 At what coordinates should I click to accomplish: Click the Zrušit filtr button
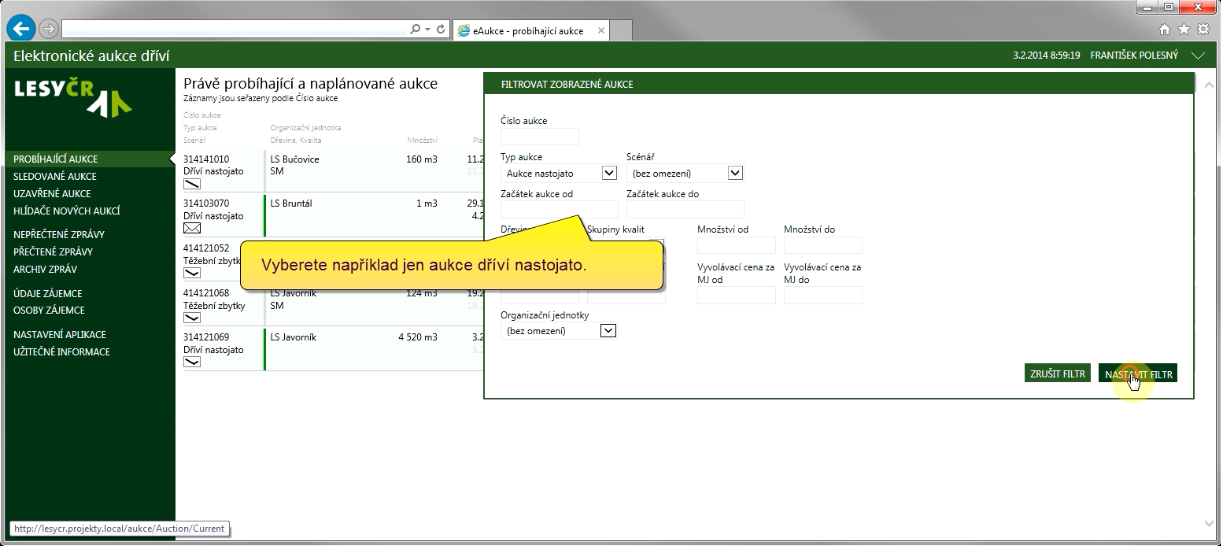pos(1058,373)
